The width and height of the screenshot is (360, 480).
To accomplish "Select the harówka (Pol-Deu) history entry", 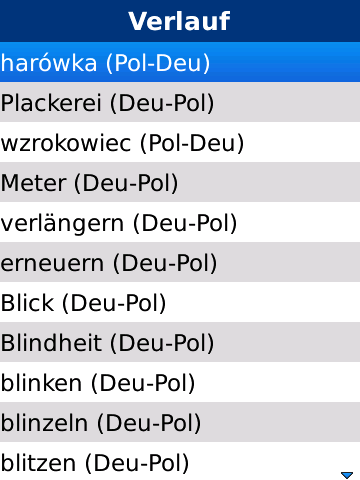I will 180,62.
